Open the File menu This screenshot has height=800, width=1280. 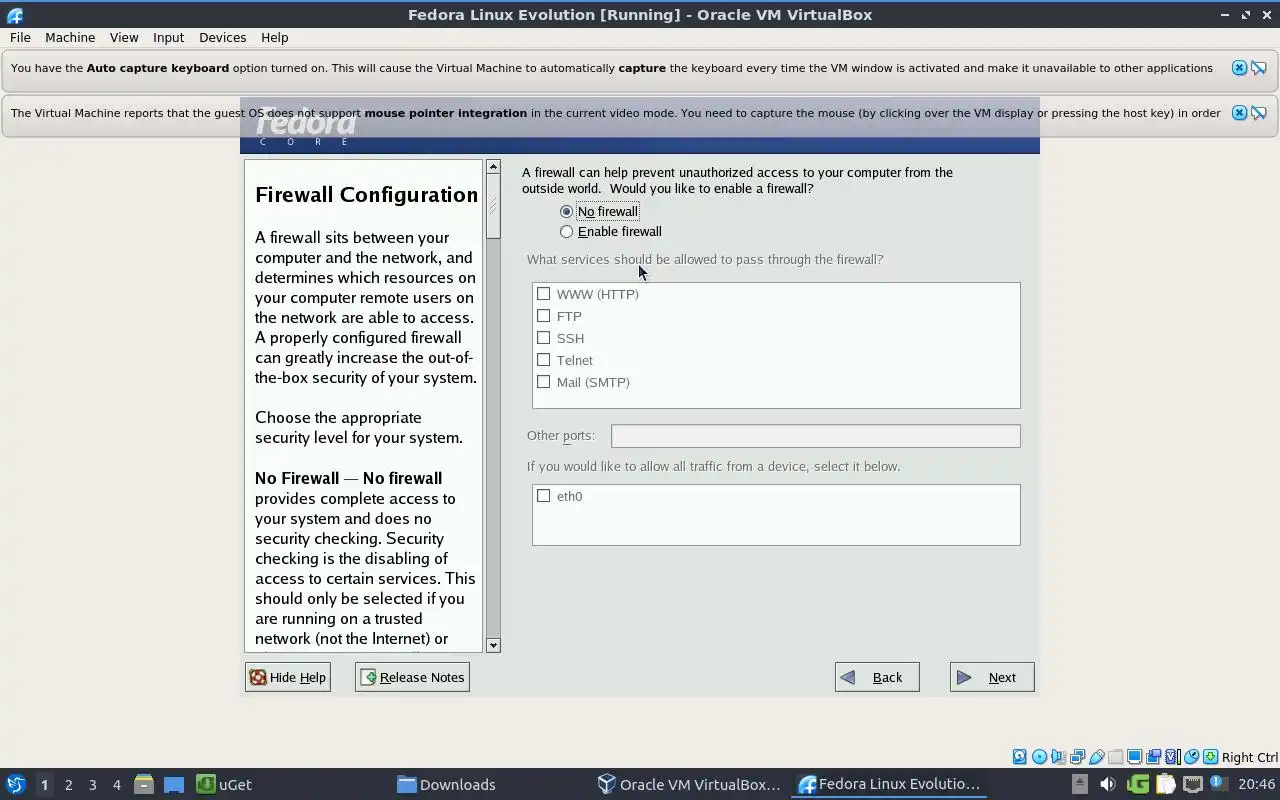coord(20,37)
